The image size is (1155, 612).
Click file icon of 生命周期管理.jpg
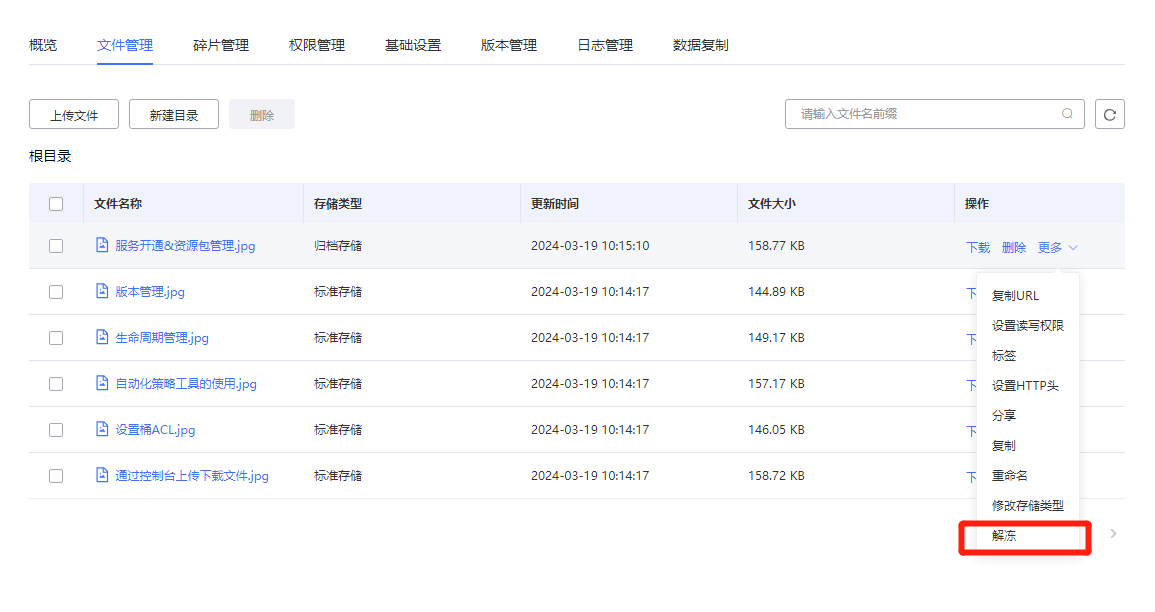(102, 337)
